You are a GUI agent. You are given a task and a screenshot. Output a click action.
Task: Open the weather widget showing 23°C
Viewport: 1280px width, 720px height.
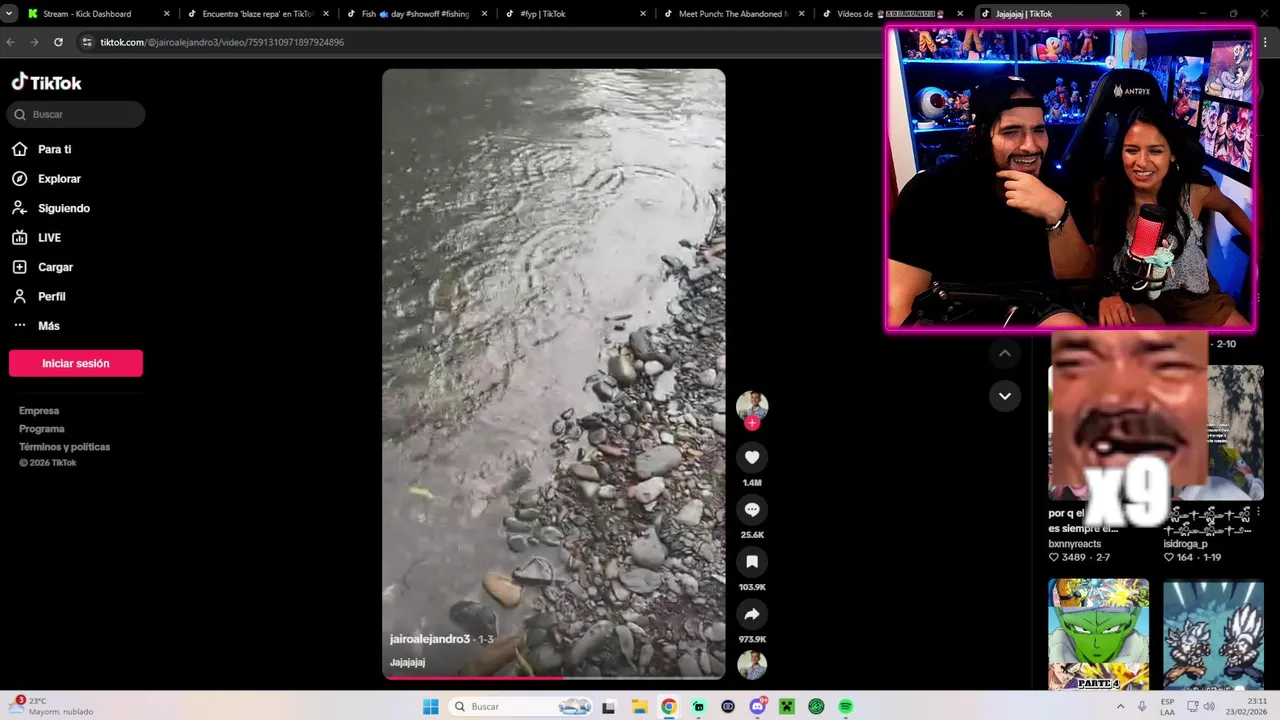coord(52,706)
